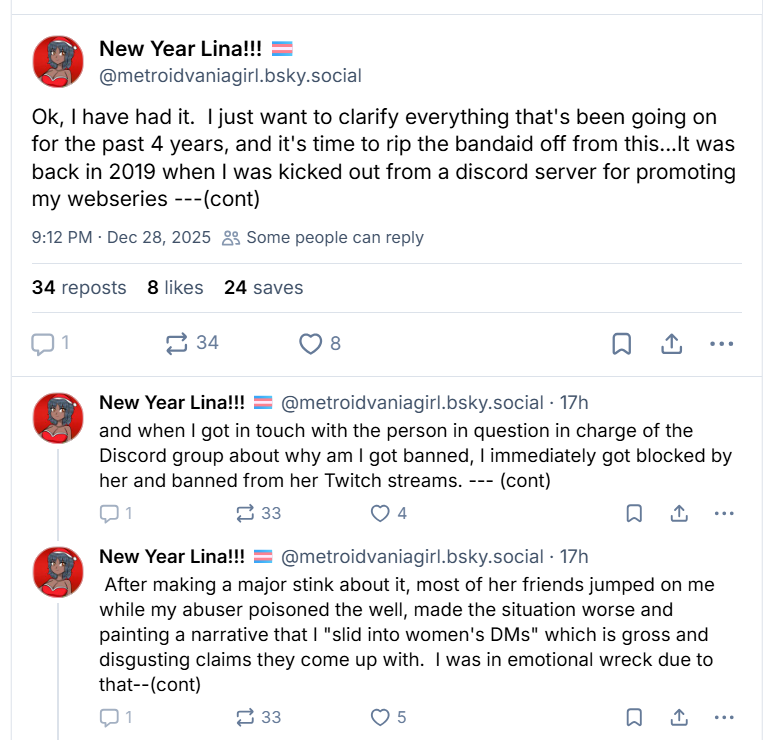
Task: Repost the main post with 34 reposts
Action: pos(176,344)
